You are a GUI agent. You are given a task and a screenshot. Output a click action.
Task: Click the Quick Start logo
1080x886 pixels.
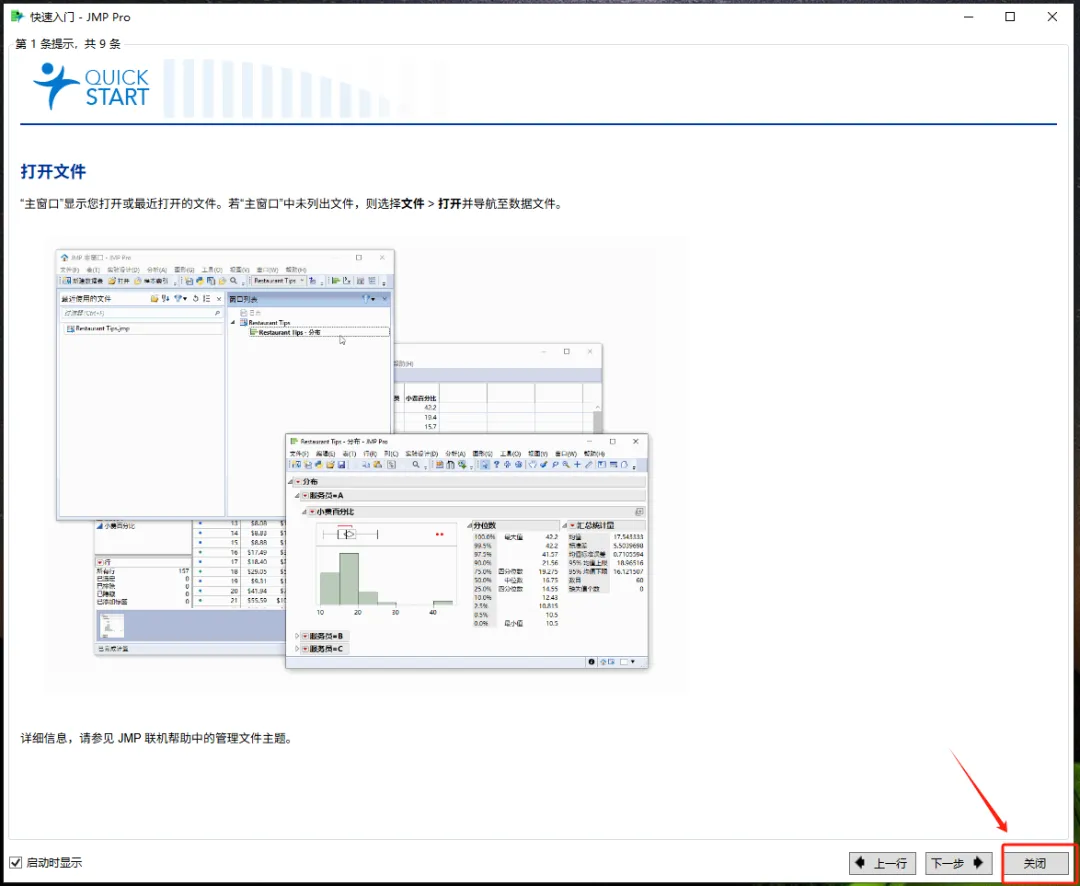[x=92, y=86]
